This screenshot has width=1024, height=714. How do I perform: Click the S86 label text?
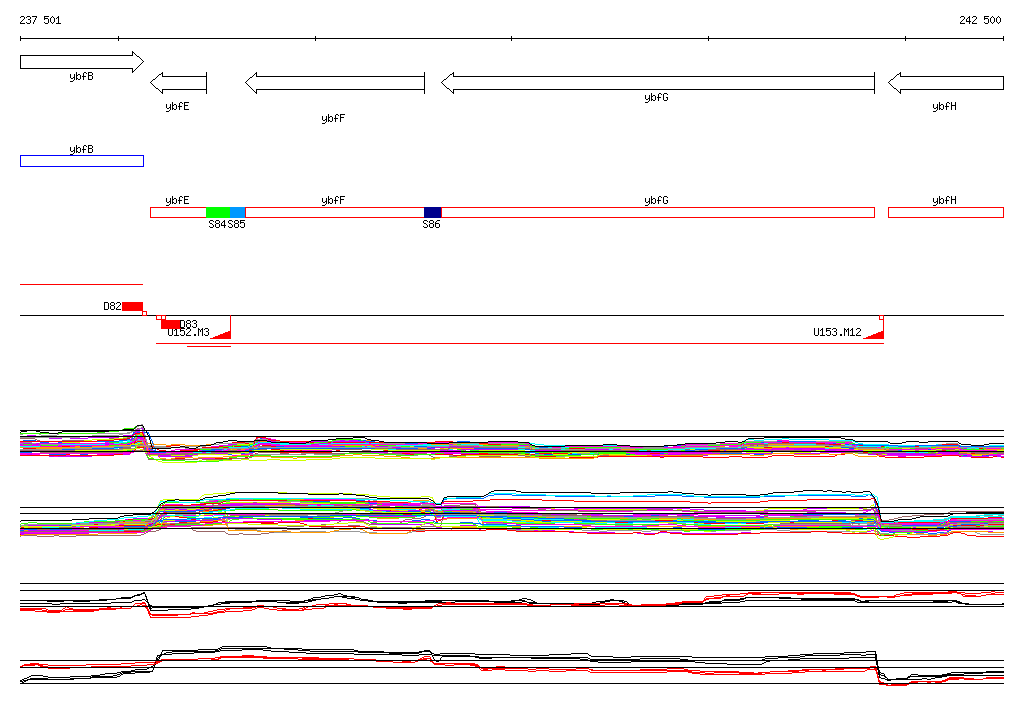pyautogui.click(x=431, y=224)
